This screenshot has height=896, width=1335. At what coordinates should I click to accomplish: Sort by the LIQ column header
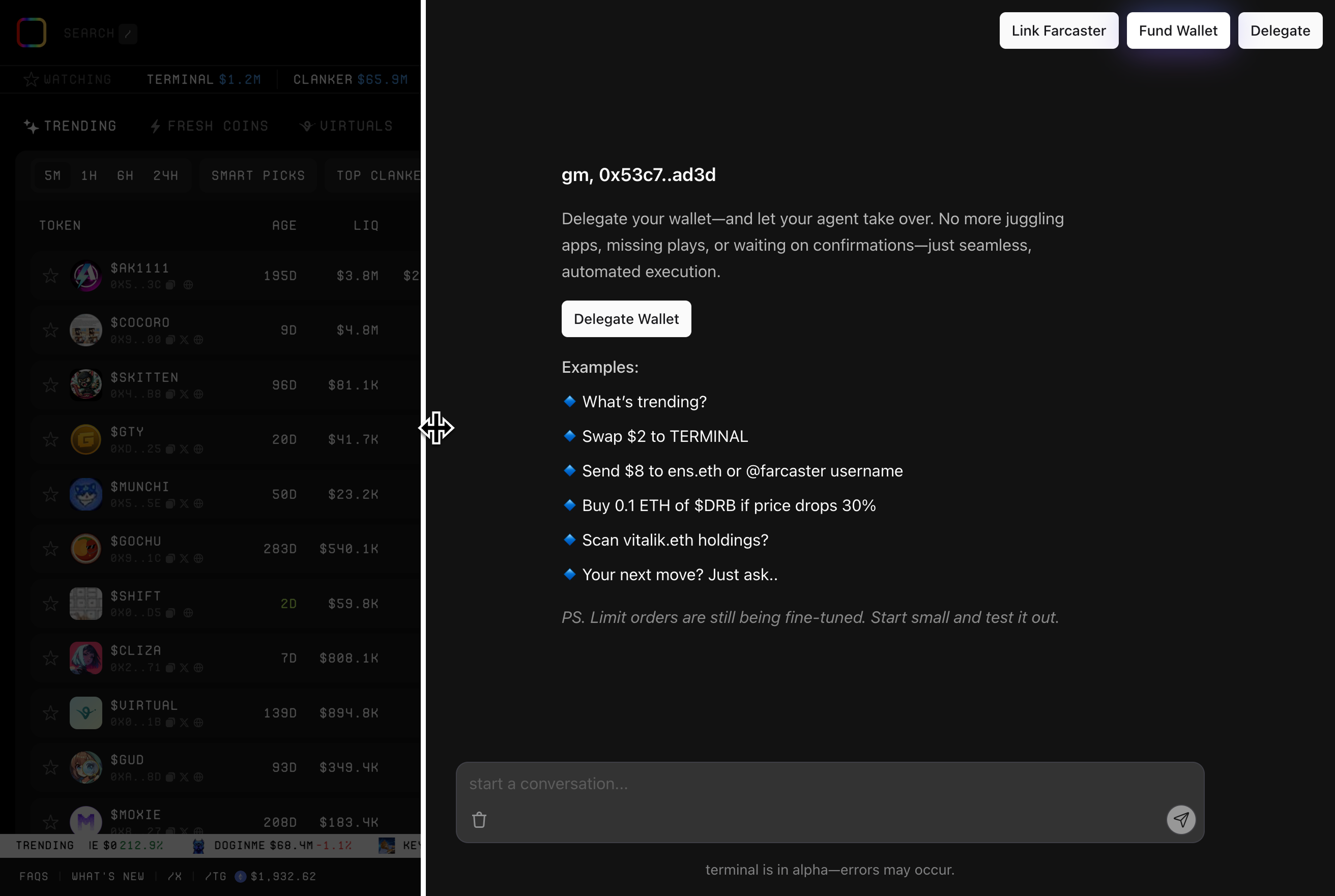[x=366, y=225]
